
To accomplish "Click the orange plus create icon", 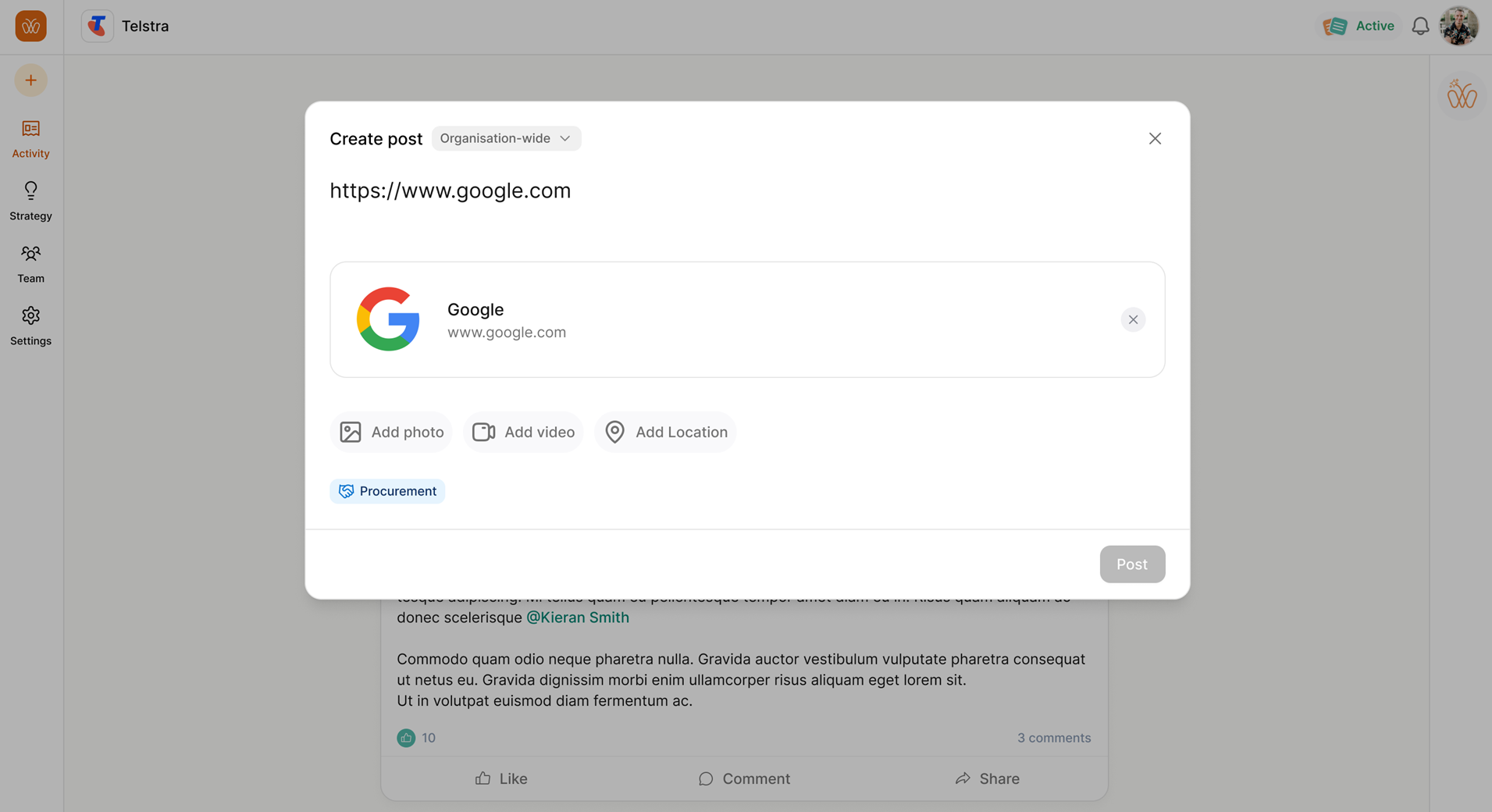I will coord(30,80).
